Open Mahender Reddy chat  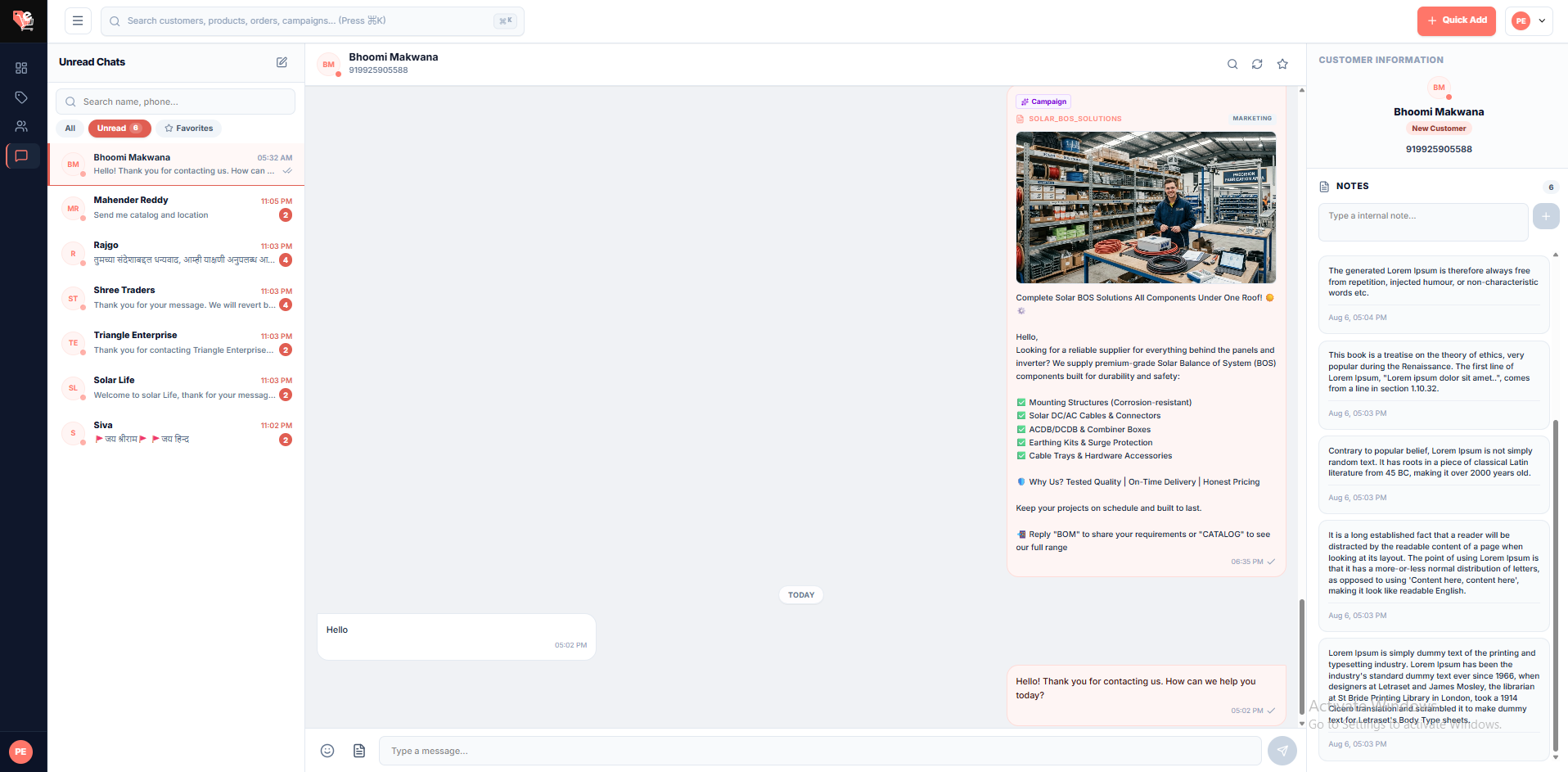(176, 208)
